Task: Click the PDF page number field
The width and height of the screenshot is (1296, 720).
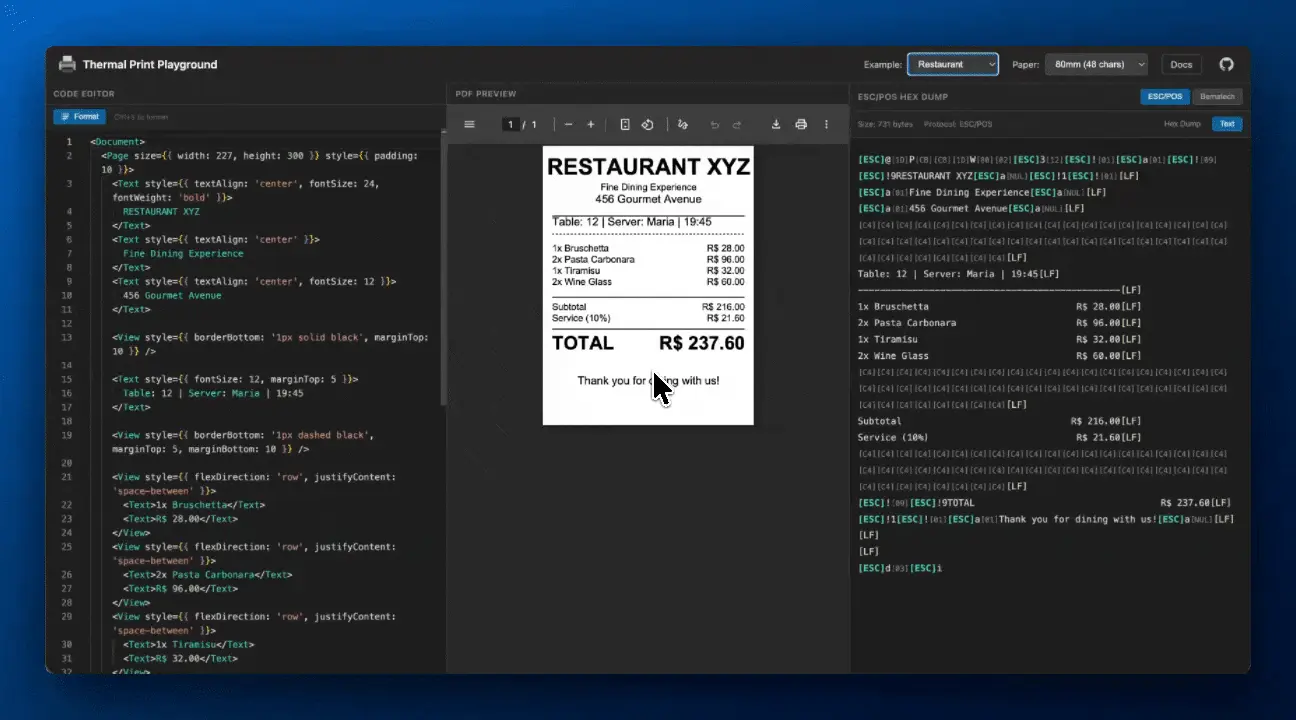Action: pyautogui.click(x=511, y=125)
